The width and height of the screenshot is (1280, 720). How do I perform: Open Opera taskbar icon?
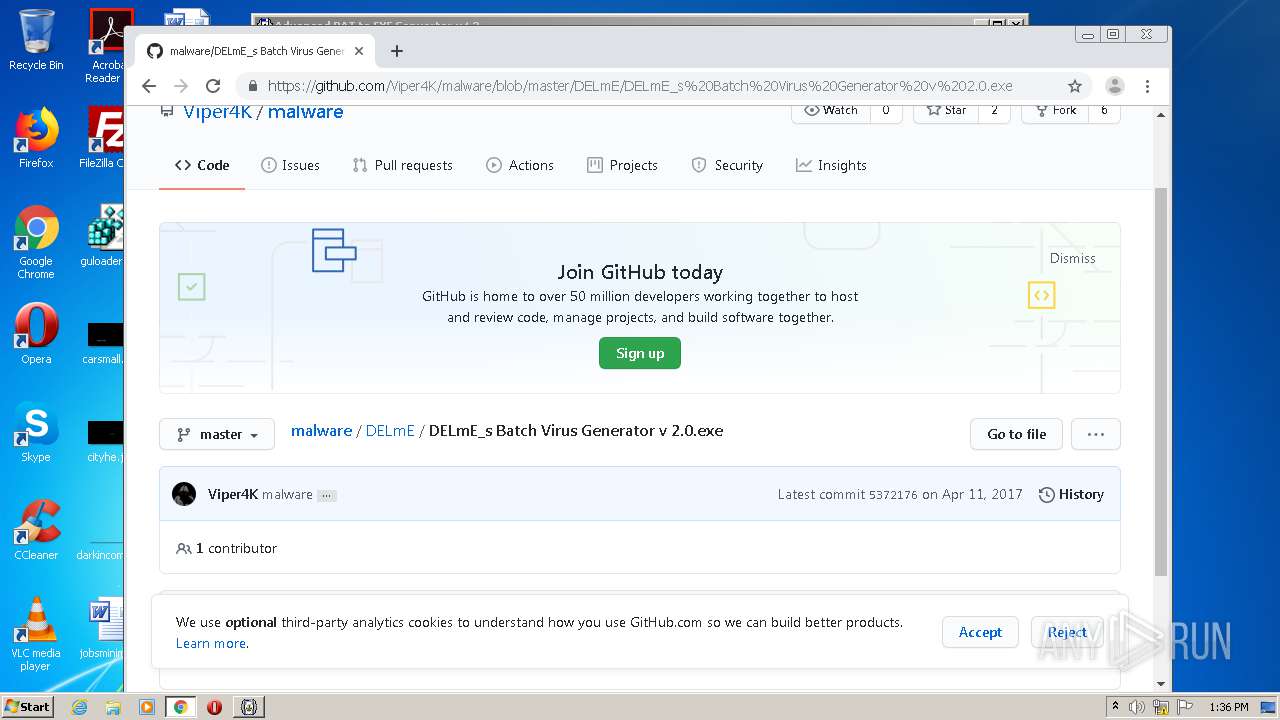(x=214, y=707)
